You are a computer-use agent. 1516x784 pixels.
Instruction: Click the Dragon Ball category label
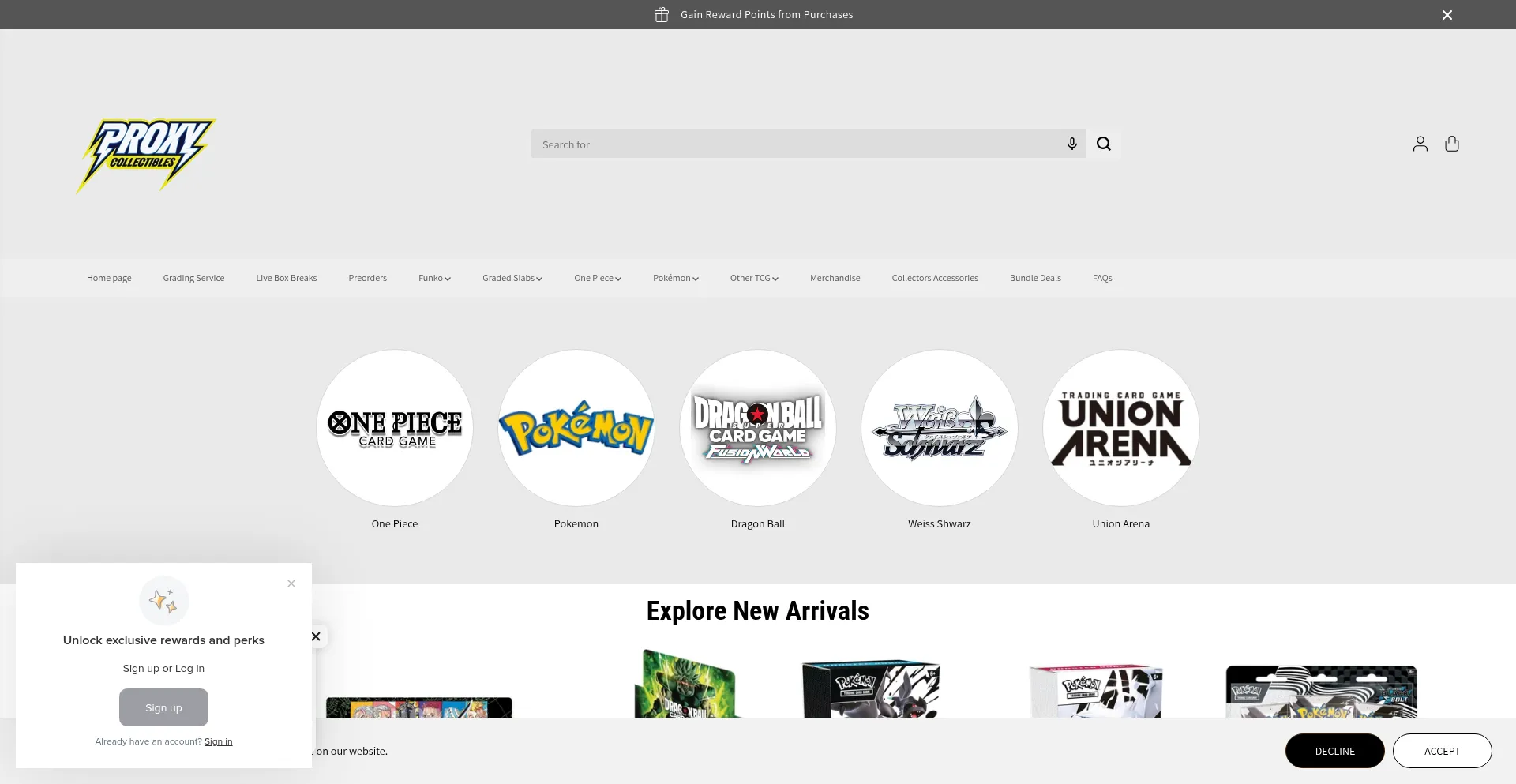758,523
